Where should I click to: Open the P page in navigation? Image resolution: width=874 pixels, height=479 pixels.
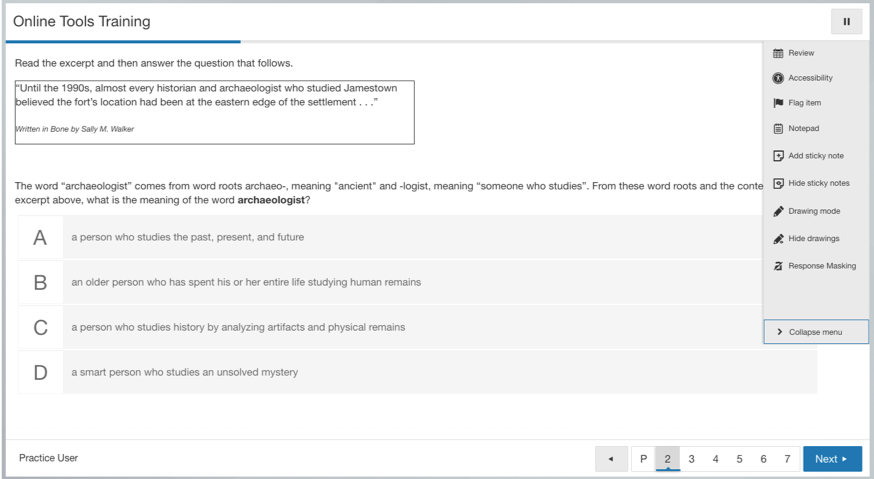tap(643, 459)
